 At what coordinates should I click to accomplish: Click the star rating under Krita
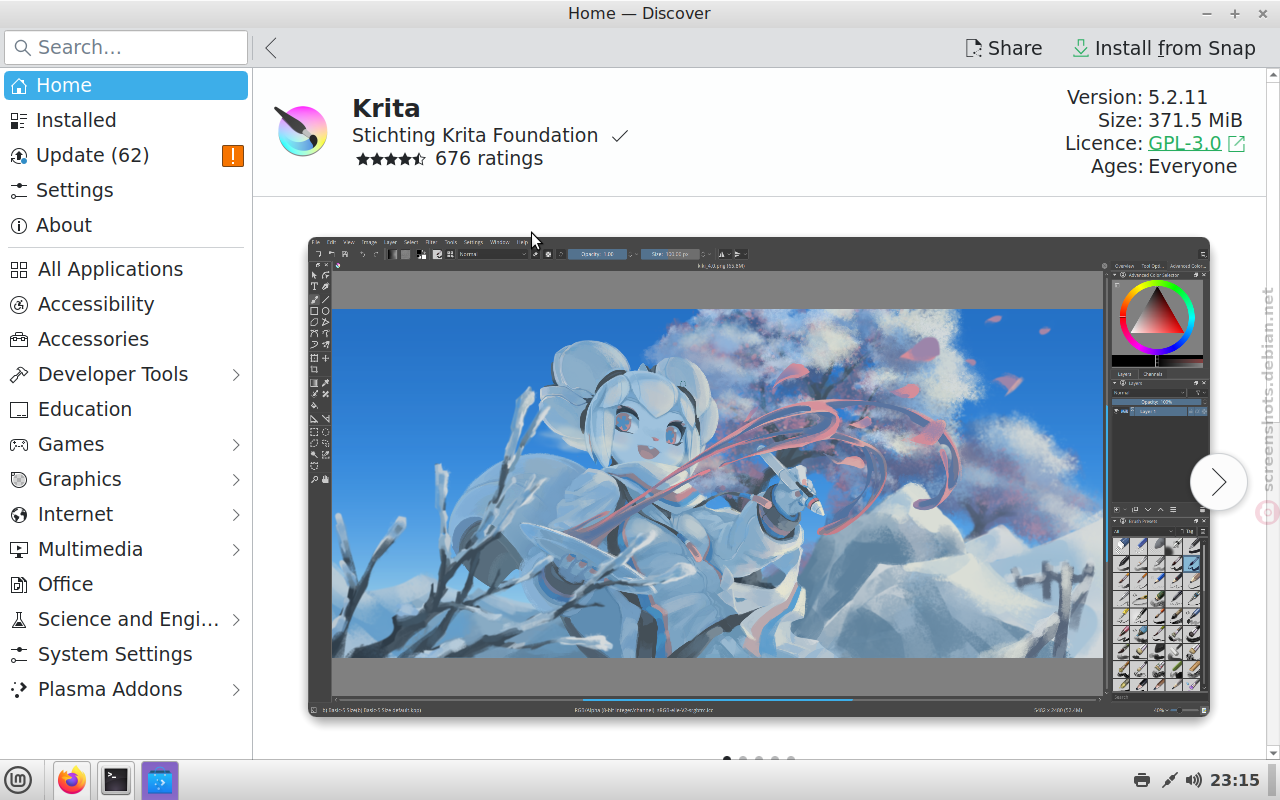[x=390, y=159]
